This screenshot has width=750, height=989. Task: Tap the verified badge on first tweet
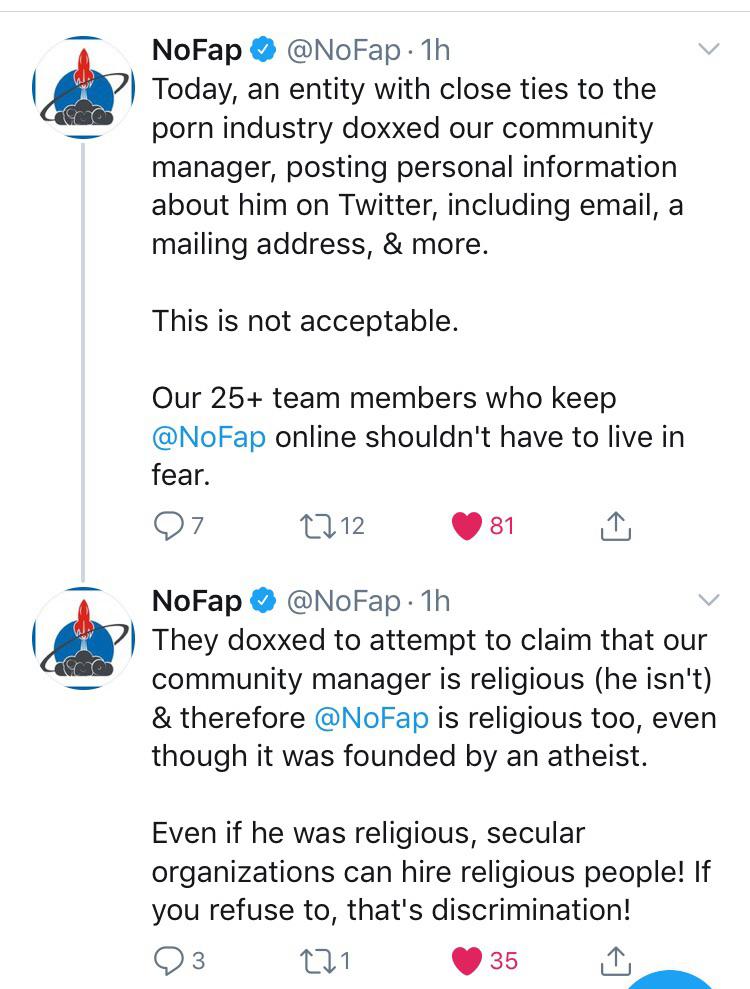(x=264, y=48)
